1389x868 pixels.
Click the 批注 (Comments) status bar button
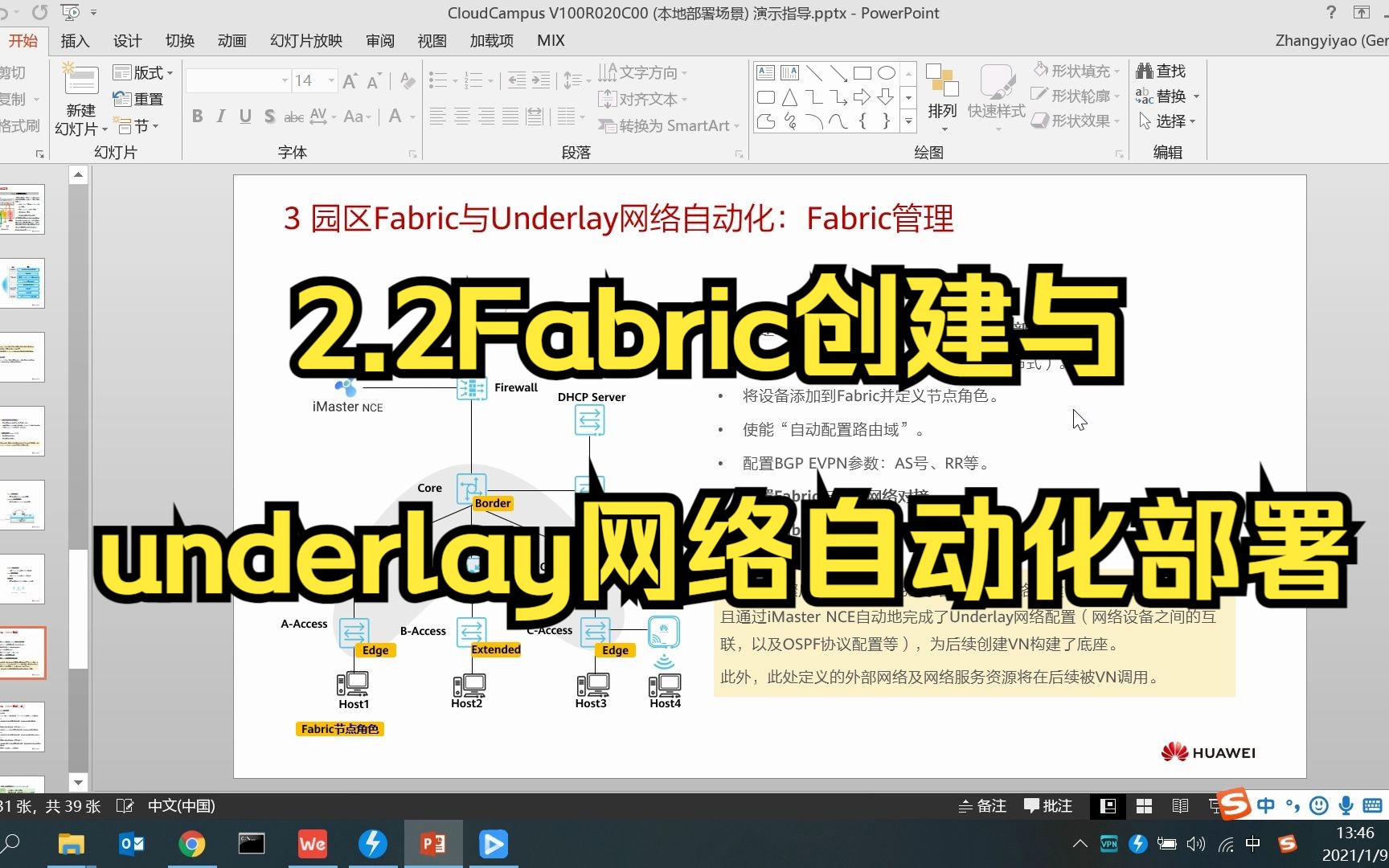[1048, 806]
